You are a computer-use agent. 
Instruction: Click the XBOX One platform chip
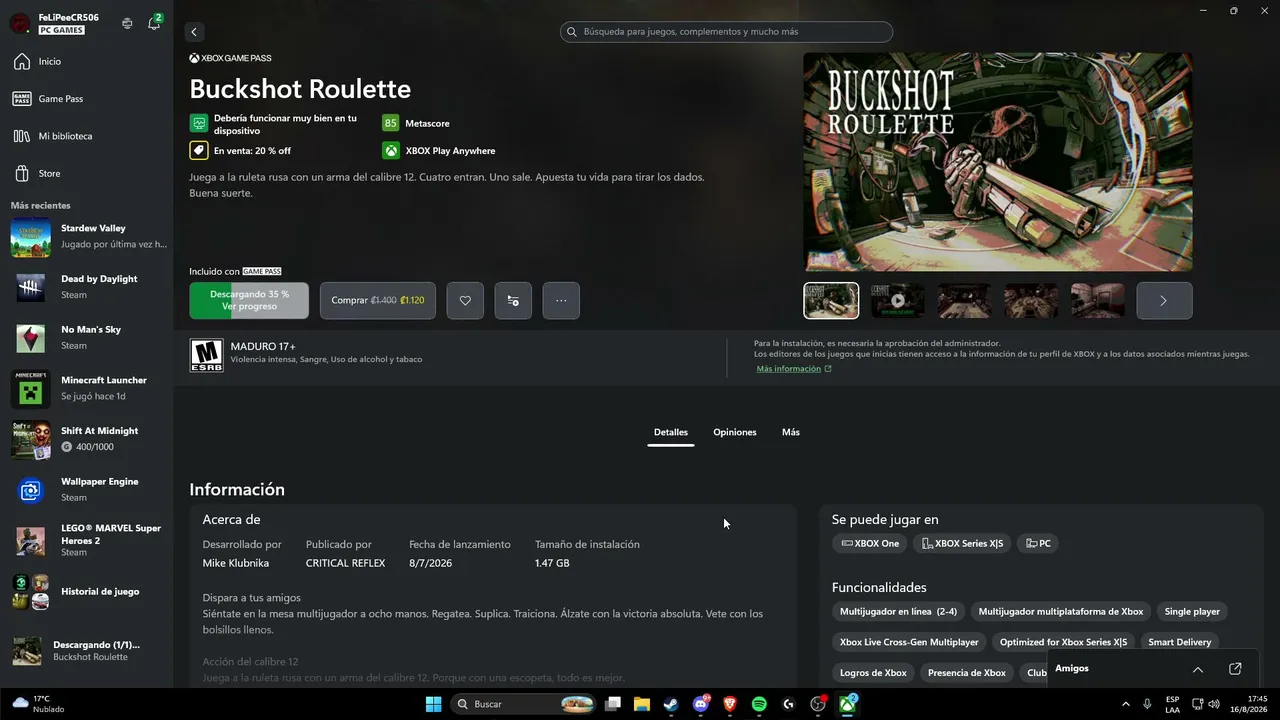[x=870, y=544]
